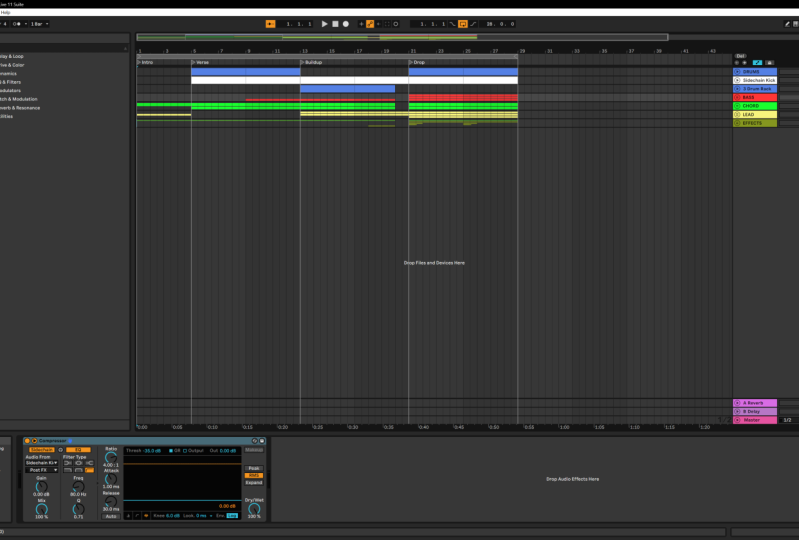Viewport: 799px width, 540px height.
Task: Toggle the Compressor Sidechain button
Action: coord(42,450)
